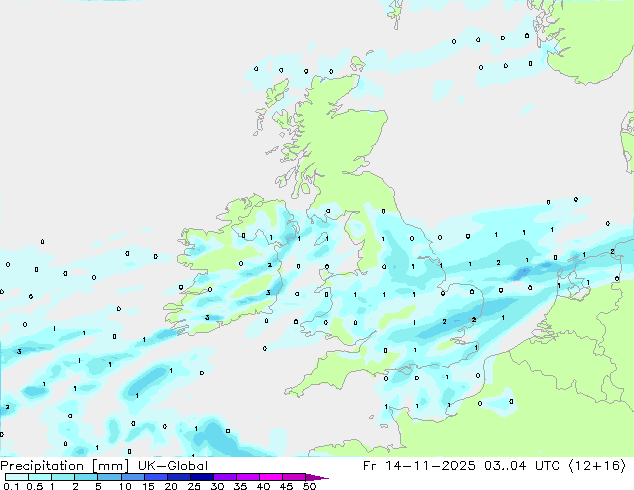Click the 45–50 mm legend color swatch
Viewport: 634px width, 490px height.
(294, 477)
